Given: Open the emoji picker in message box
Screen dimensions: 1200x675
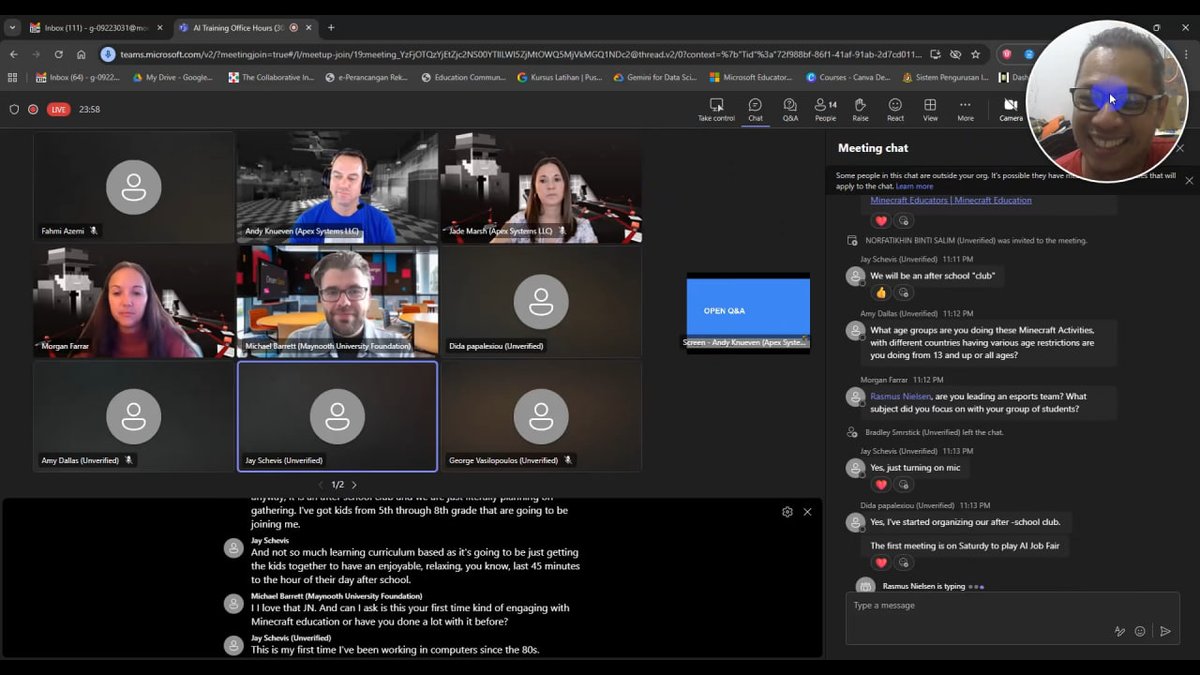Looking at the screenshot, I should [1140, 631].
